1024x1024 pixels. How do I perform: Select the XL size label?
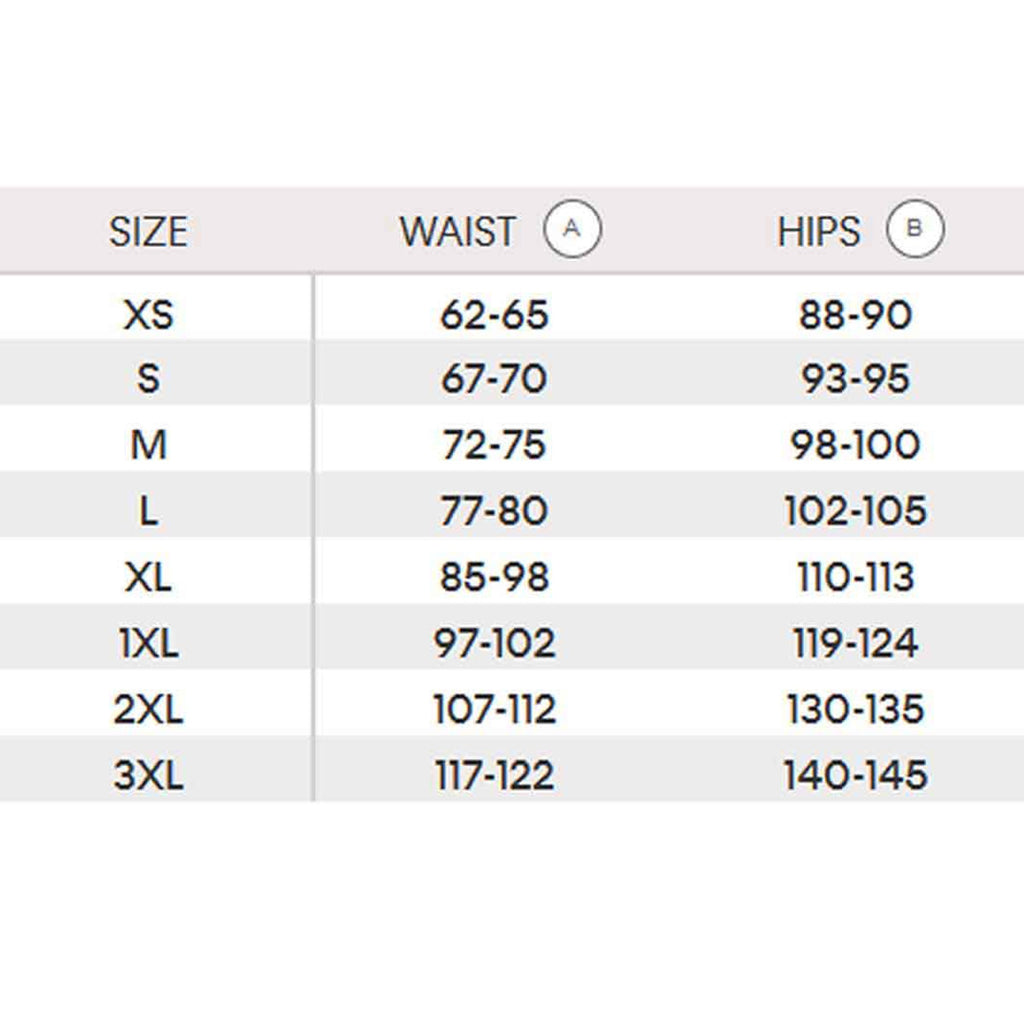pos(148,578)
